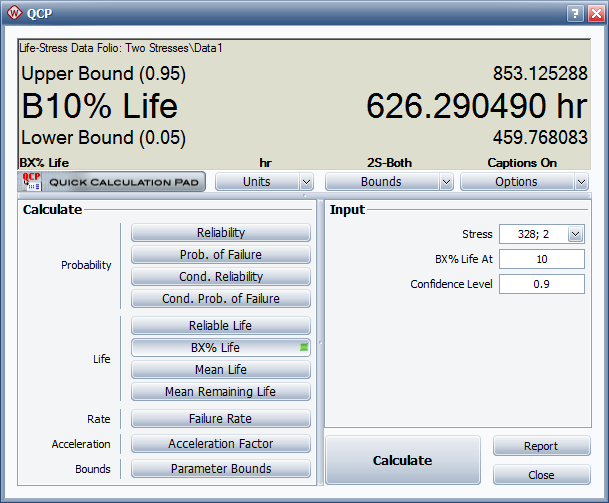The width and height of the screenshot is (609, 503).
Task: Open the Units dropdown
Action: point(264,182)
